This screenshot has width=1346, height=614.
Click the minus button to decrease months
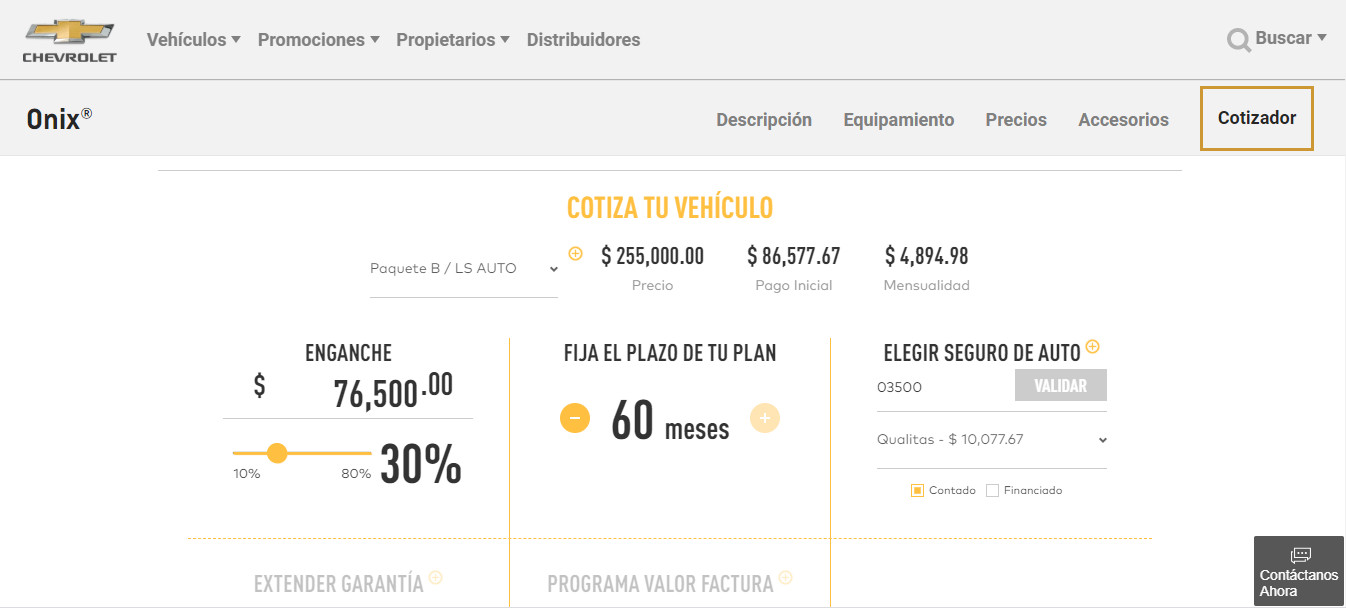(x=575, y=418)
